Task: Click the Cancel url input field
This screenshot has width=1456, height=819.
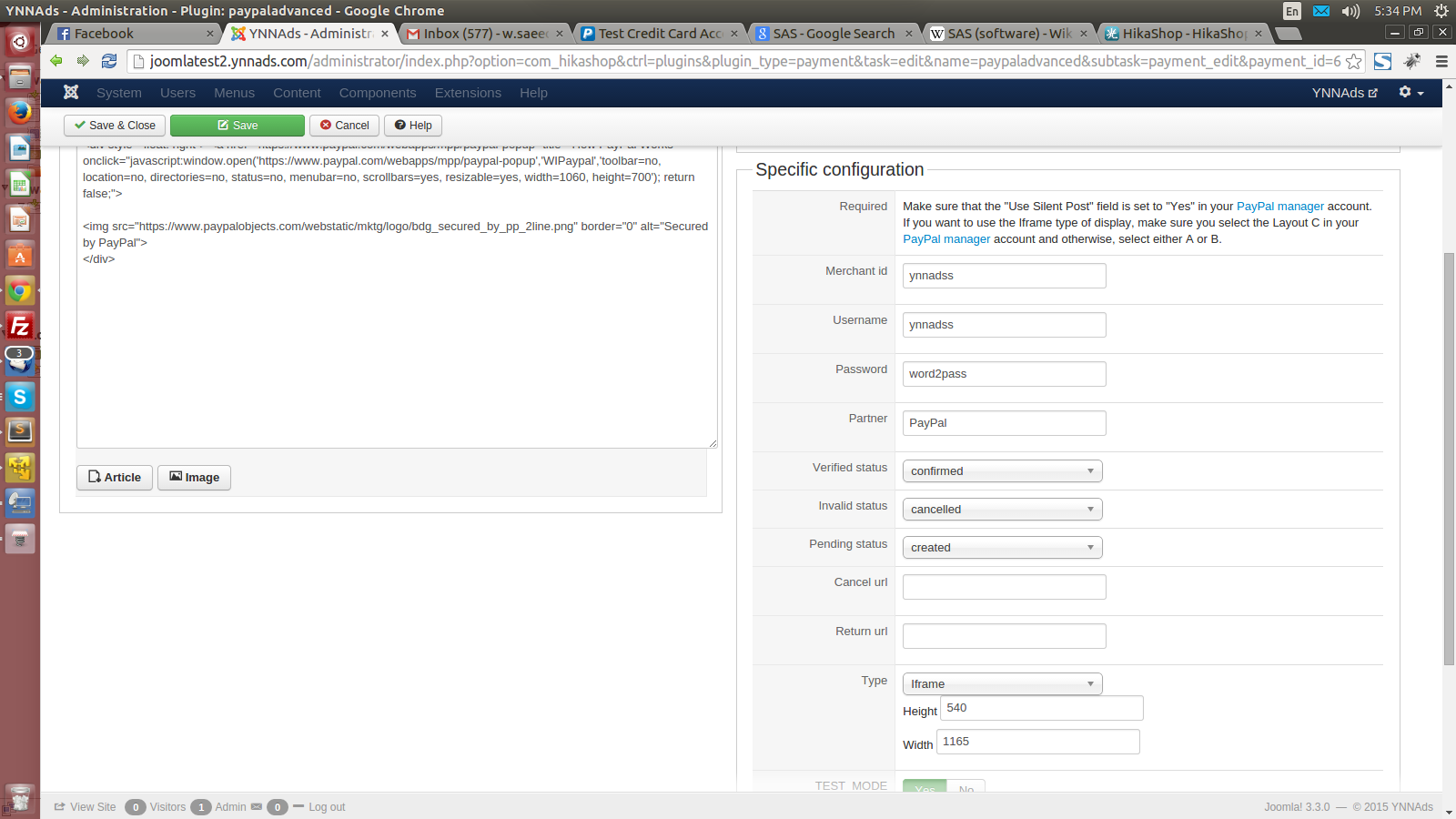Action: [x=1005, y=587]
